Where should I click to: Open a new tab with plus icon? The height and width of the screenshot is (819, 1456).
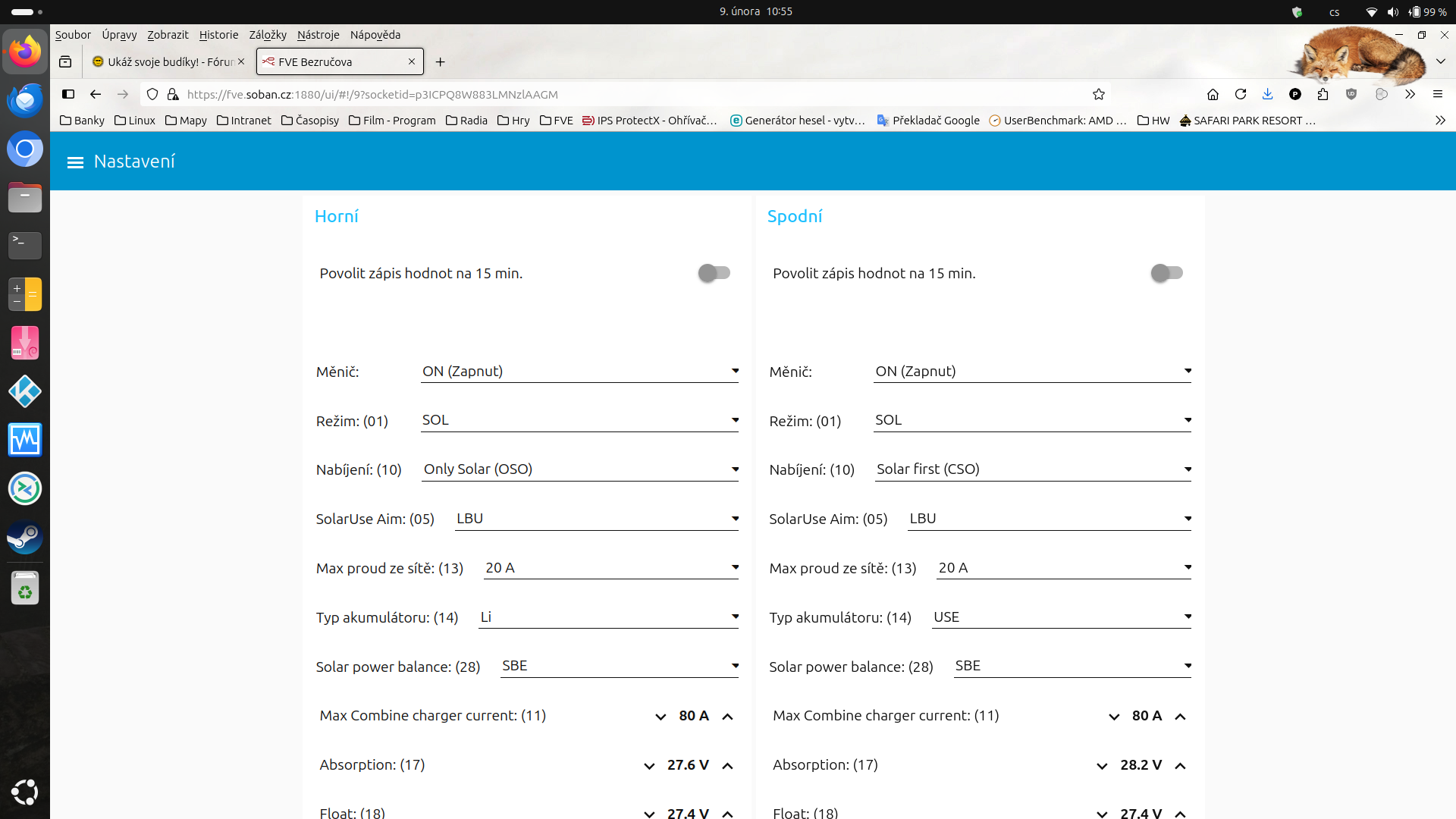[x=440, y=62]
